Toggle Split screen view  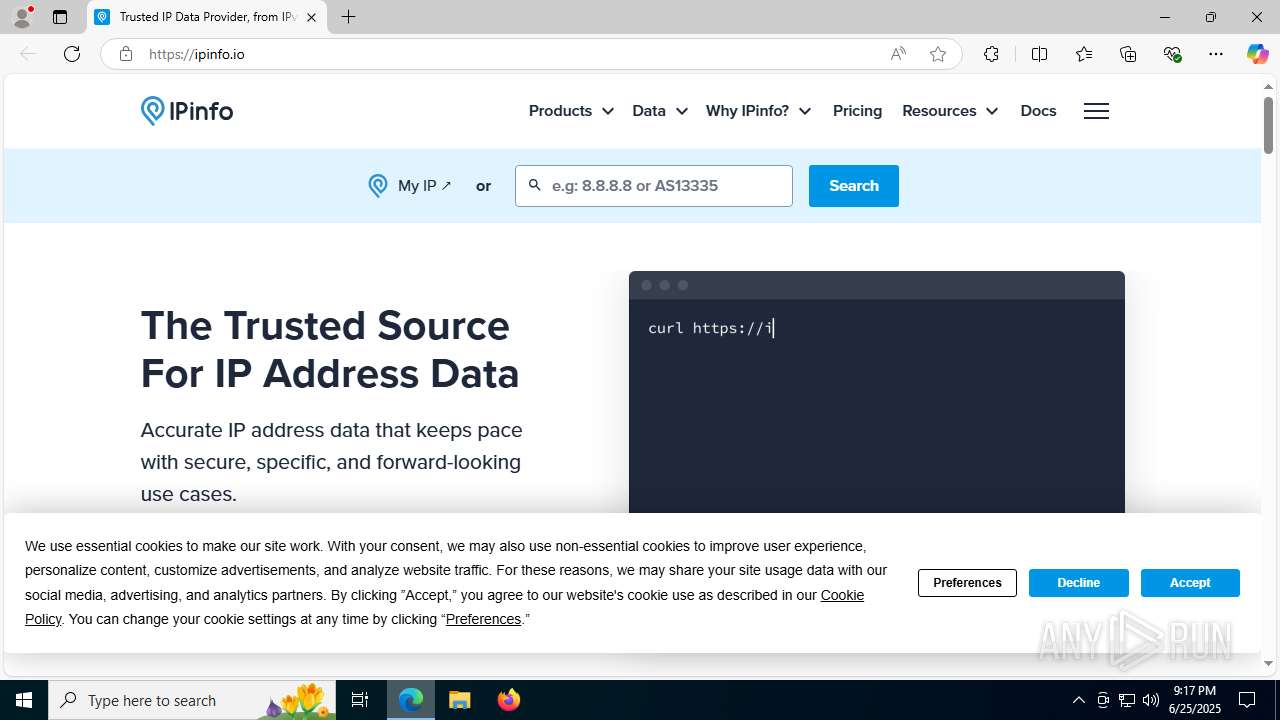coord(1039,54)
